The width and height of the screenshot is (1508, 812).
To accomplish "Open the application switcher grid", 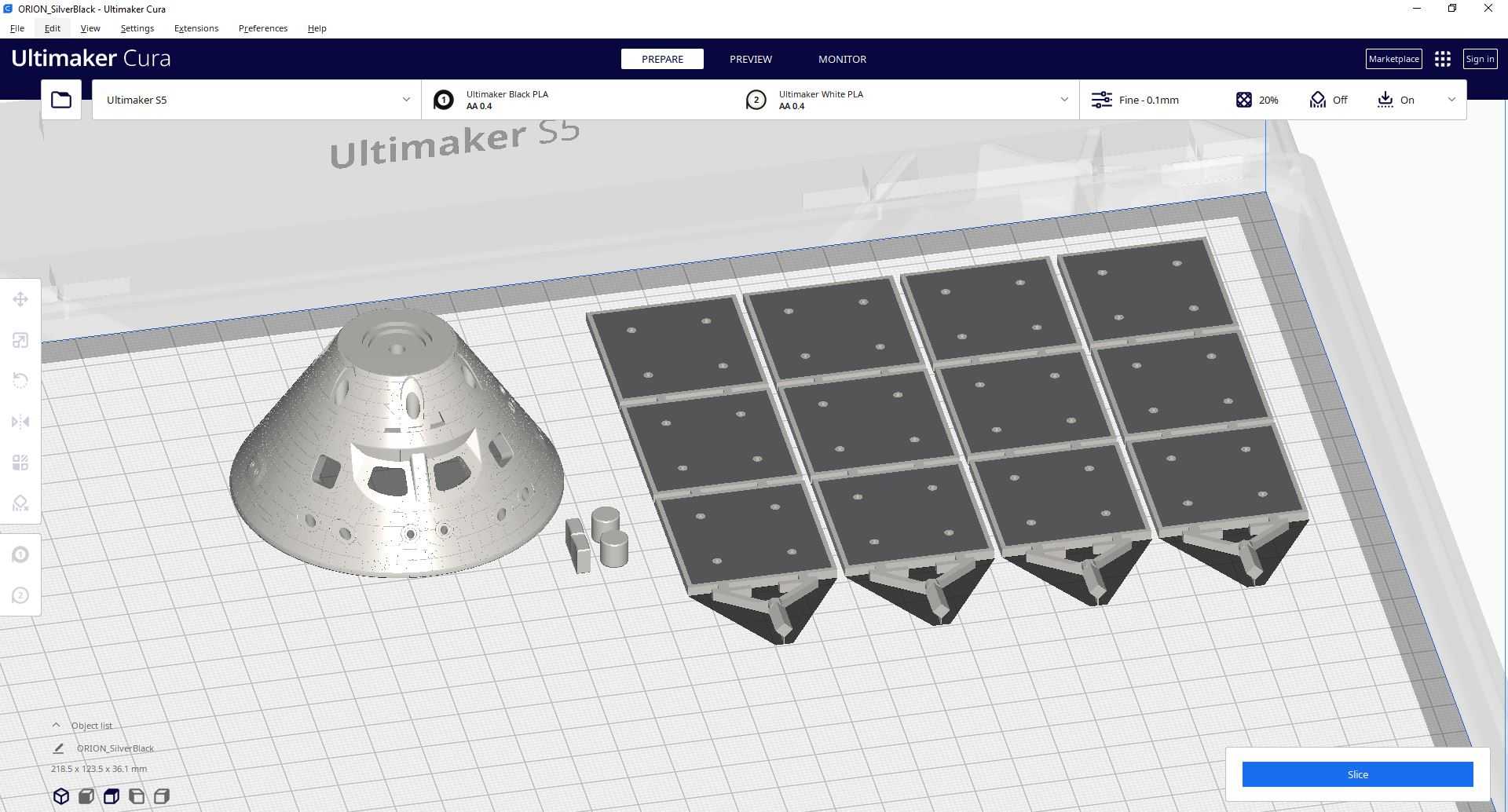I will coord(1442,59).
